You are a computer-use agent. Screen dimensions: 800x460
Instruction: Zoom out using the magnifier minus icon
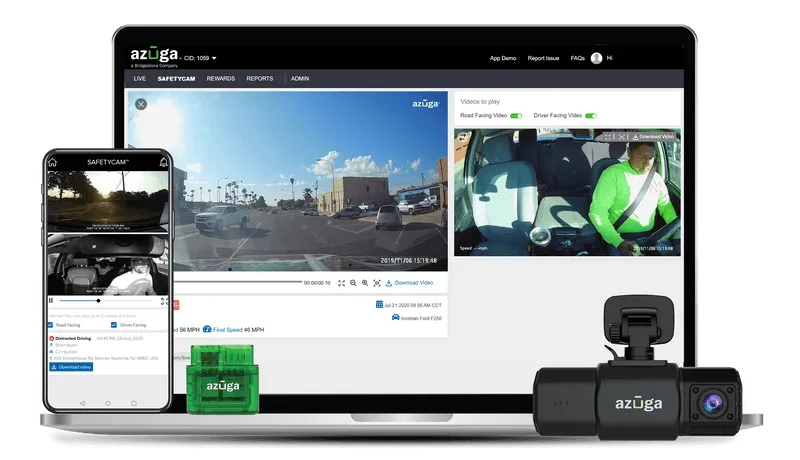coord(353,283)
